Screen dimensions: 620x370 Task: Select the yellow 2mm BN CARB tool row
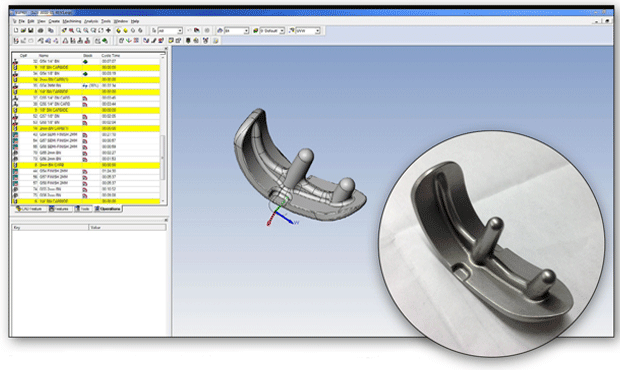click(x=86, y=165)
